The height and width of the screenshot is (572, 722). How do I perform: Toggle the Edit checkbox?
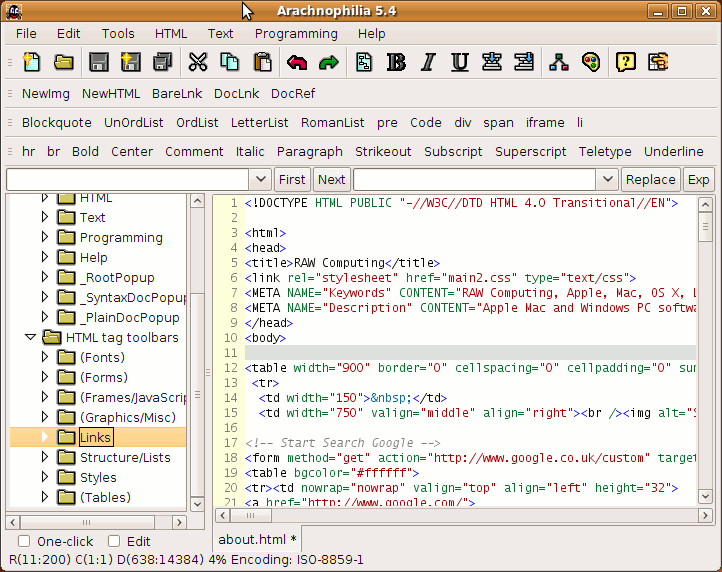click(x=114, y=541)
